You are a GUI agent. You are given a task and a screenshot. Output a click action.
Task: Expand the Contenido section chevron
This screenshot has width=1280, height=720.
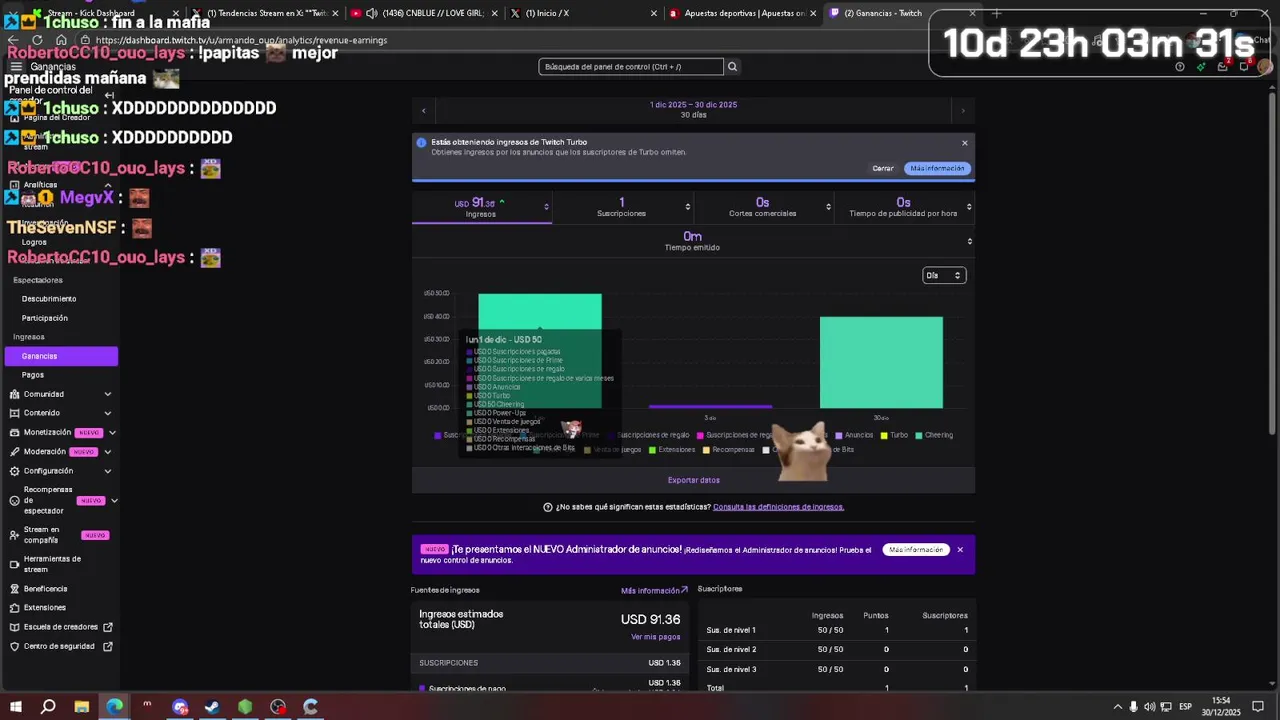click(108, 413)
